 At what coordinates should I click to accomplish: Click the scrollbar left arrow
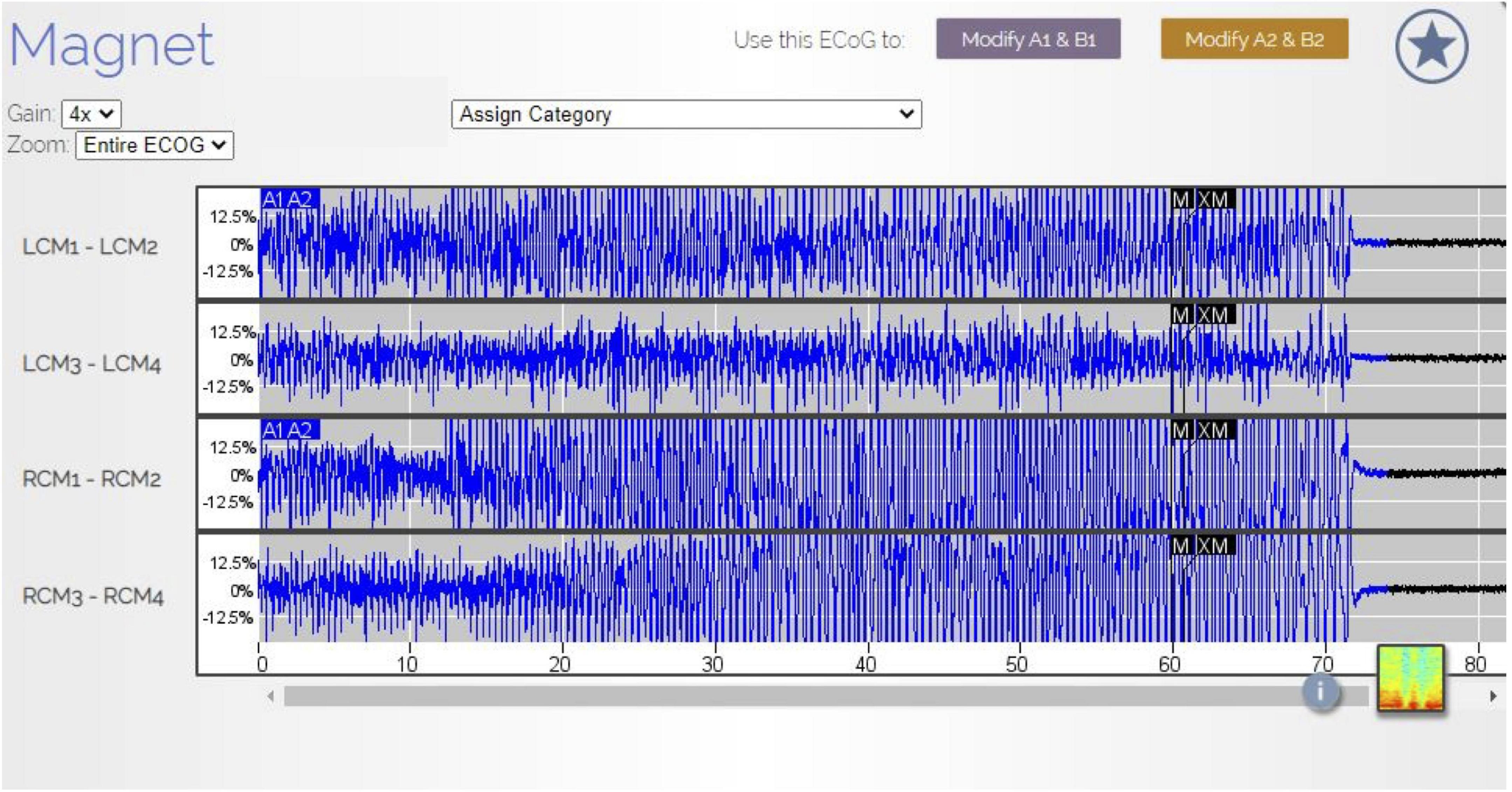(270, 696)
